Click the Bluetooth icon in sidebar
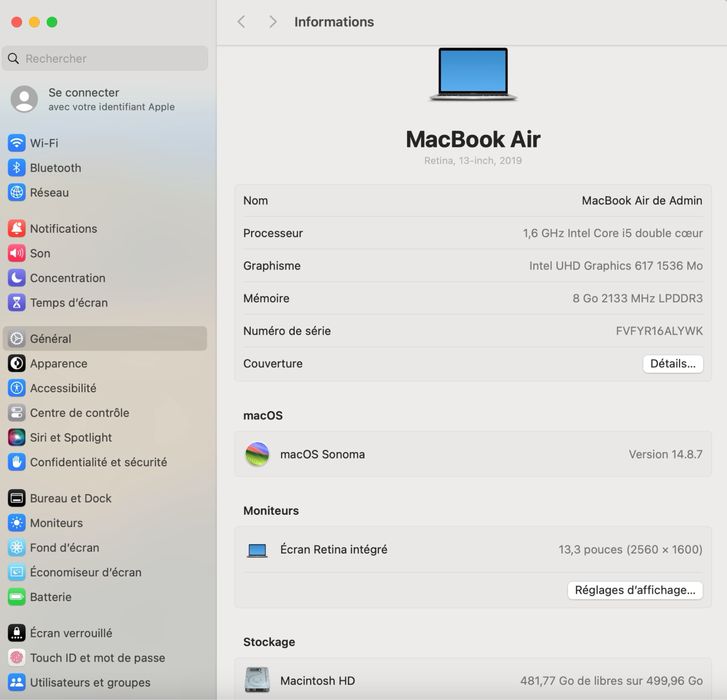Image resolution: width=727 pixels, height=700 pixels. [17, 167]
